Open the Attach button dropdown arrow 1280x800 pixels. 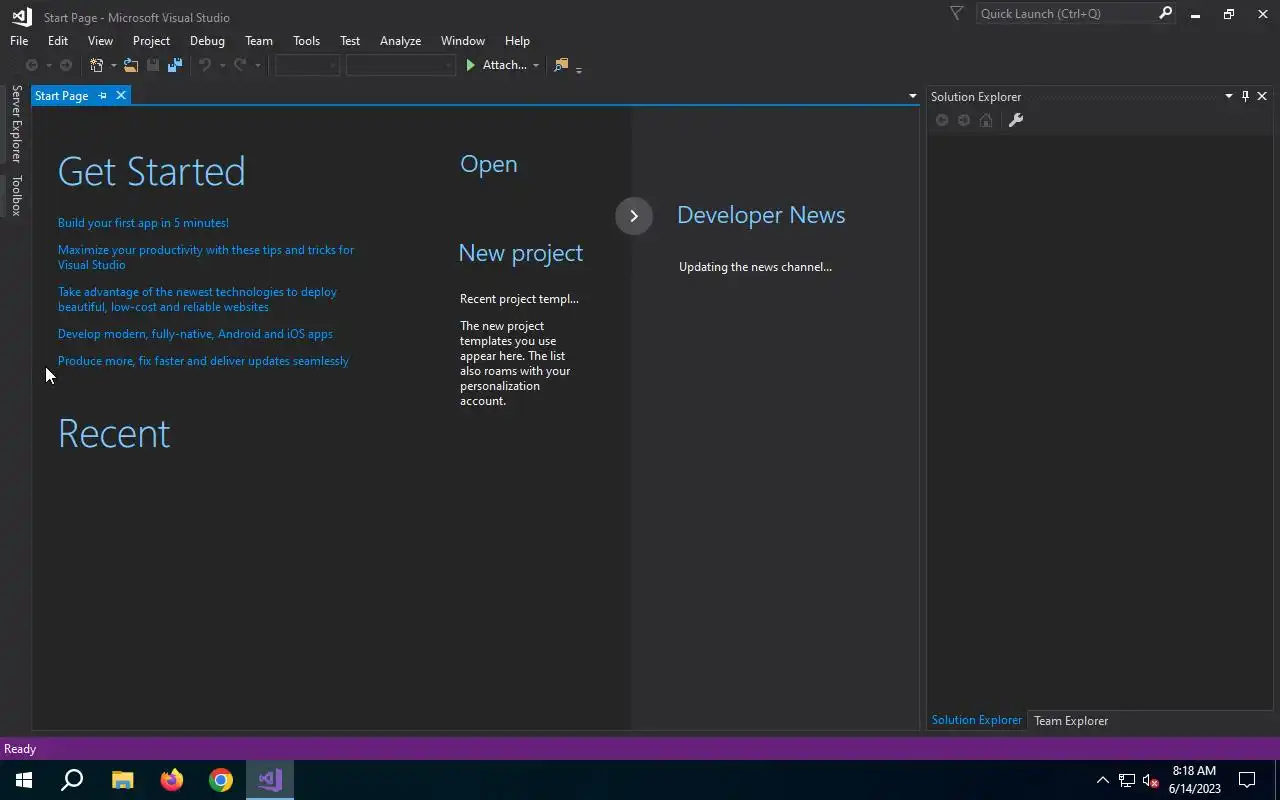(536, 66)
